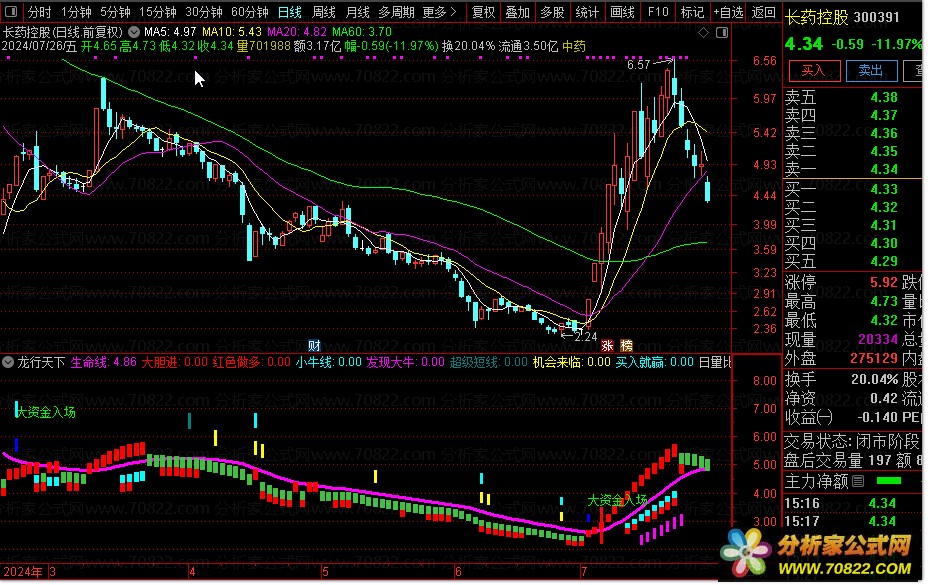Expand main chart indicator dropdown arrow
Screen dimensions: 928x585
click(134, 31)
